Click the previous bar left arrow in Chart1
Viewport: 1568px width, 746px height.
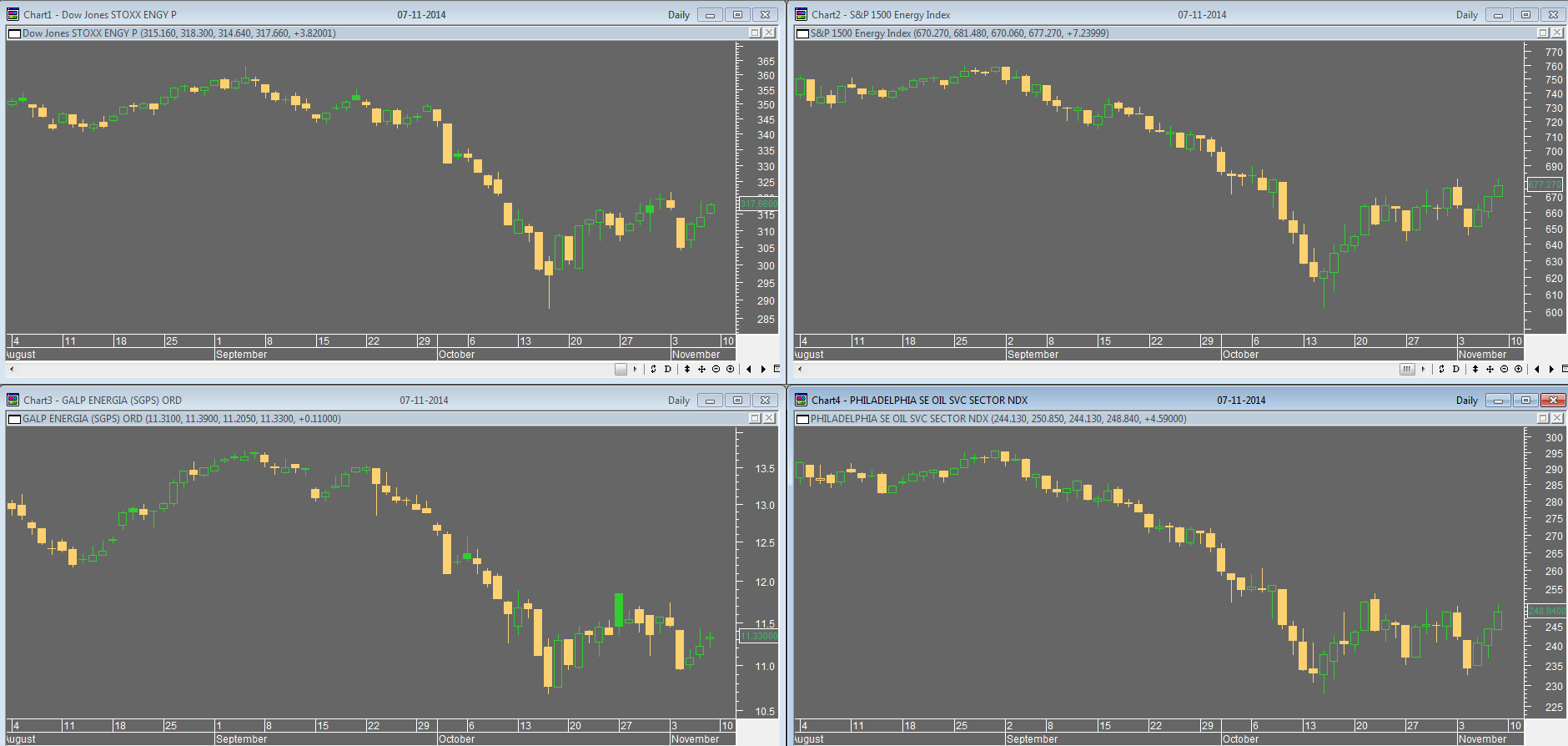(749, 369)
